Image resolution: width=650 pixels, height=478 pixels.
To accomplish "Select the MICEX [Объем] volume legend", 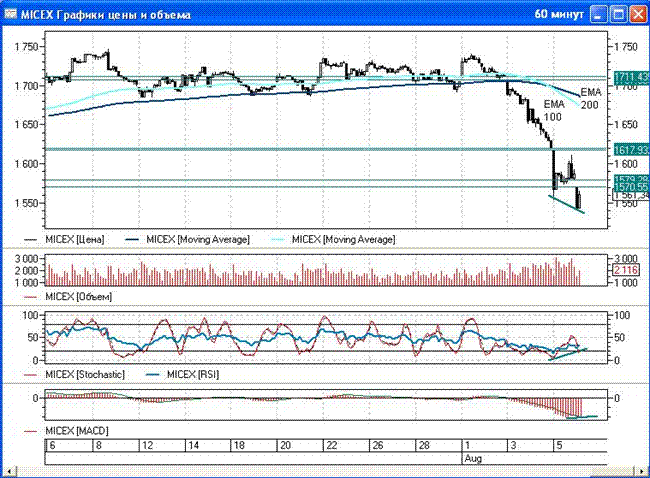I will [x=79, y=297].
